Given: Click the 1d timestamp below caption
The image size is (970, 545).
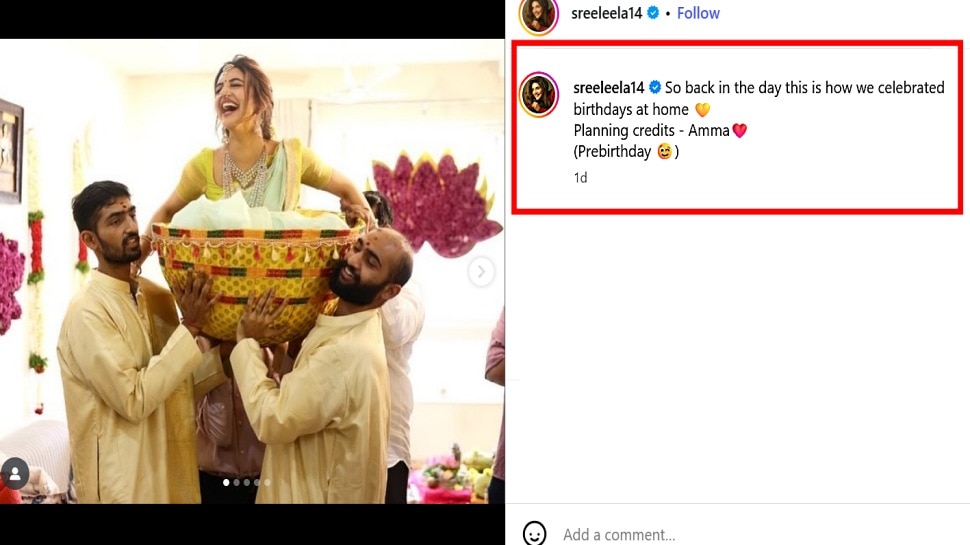Looking at the screenshot, I should (x=580, y=177).
